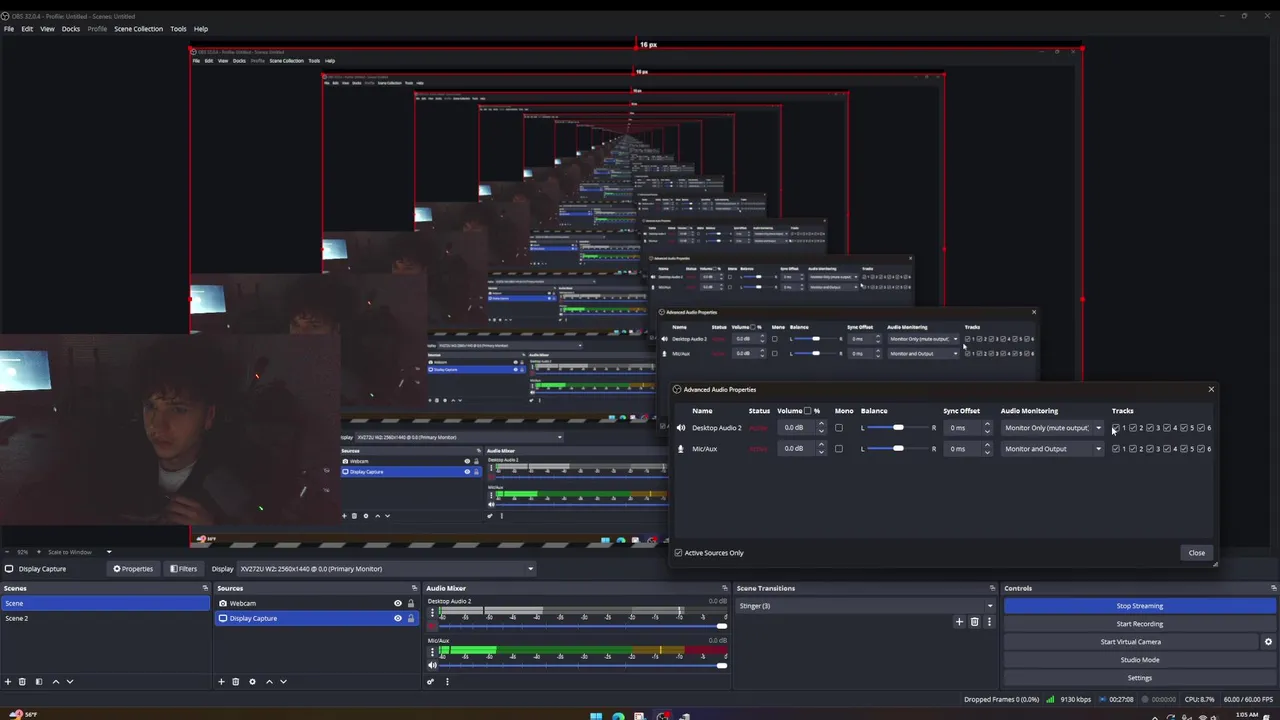This screenshot has width=1280, height=720.
Task: Toggle Mono for Desktop Audio 2
Action: tap(839, 428)
